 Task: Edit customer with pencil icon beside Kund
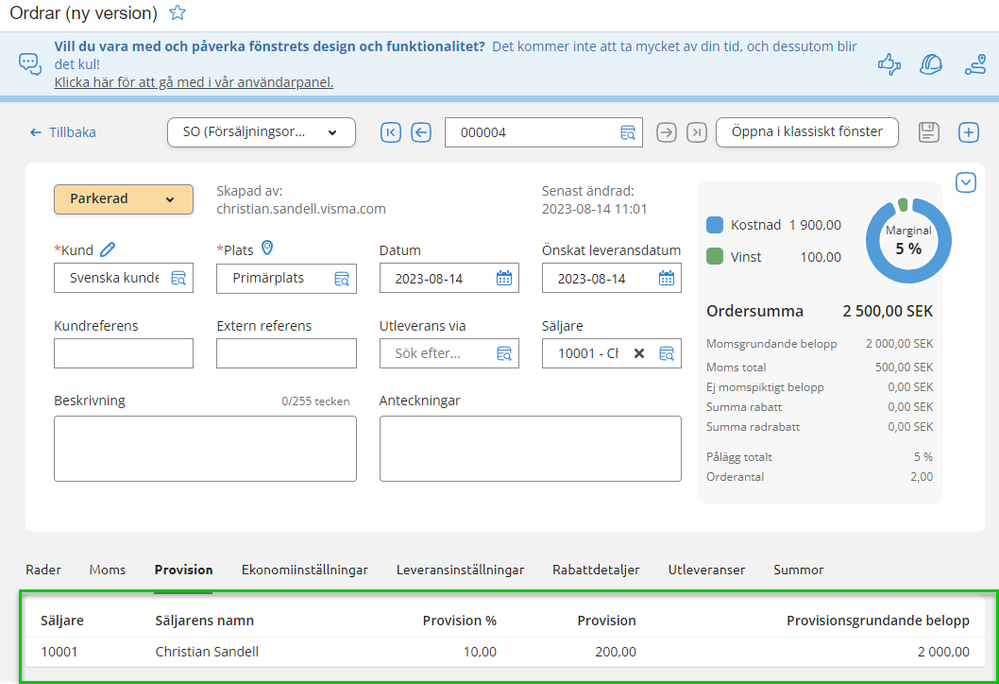pos(108,250)
